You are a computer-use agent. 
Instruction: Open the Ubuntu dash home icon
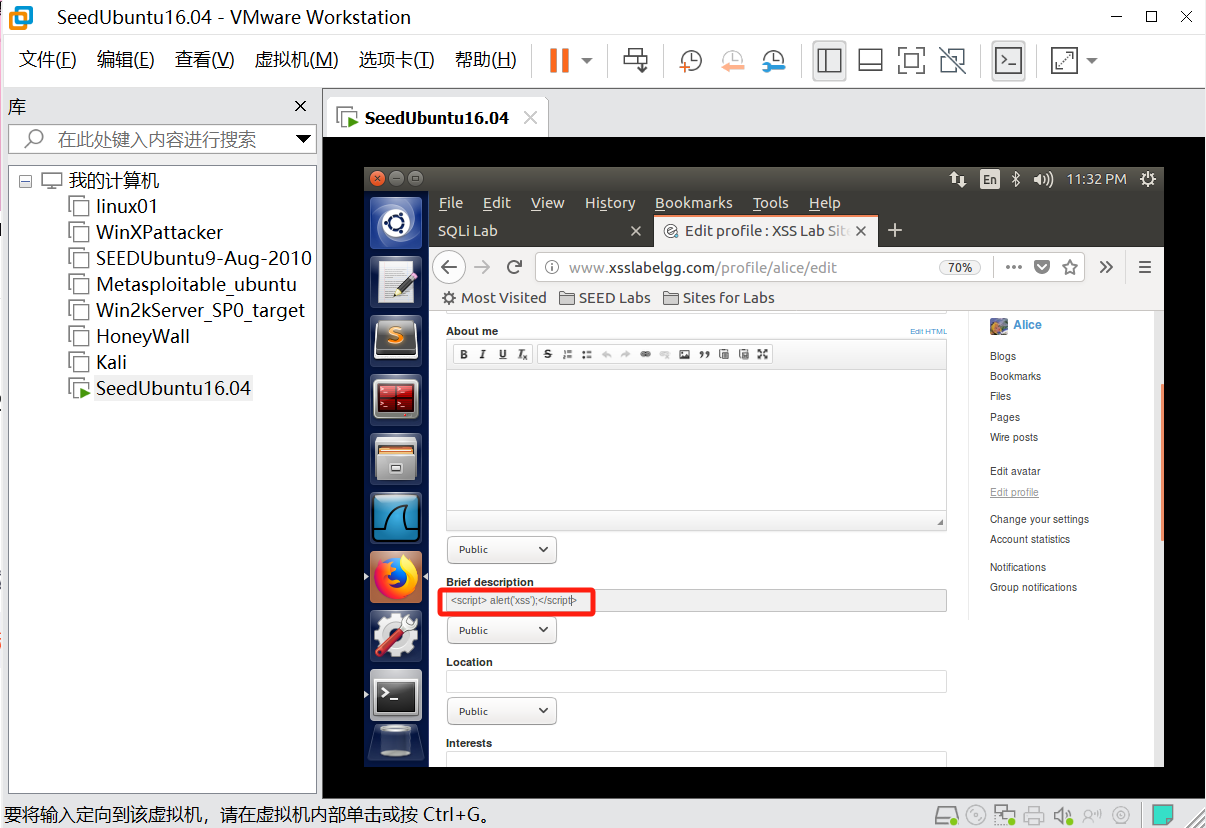pos(396,222)
